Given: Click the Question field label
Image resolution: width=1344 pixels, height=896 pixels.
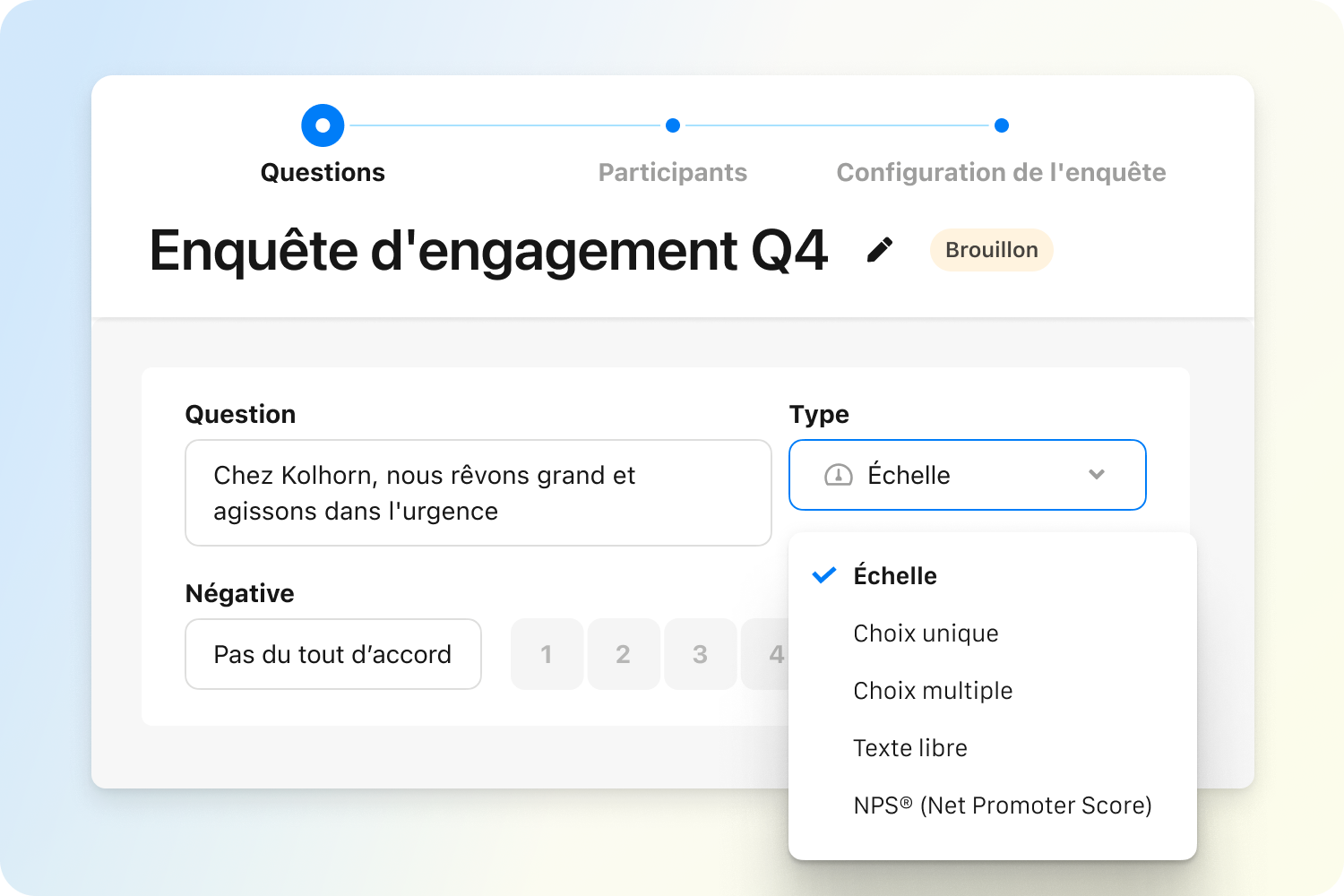Looking at the screenshot, I should tap(240, 414).
